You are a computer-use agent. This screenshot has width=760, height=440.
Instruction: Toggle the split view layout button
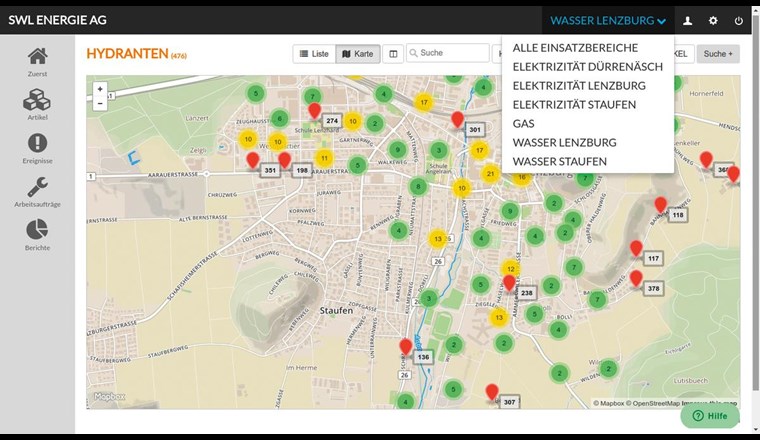[x=394, y=53]
